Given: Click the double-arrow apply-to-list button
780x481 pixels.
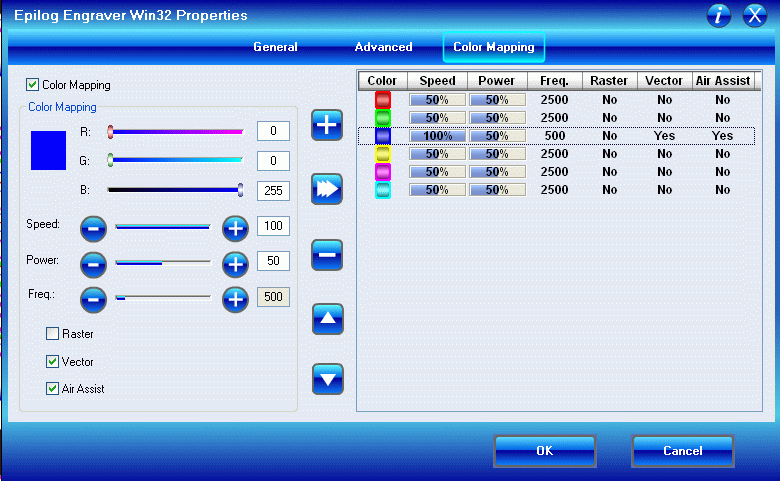Looking at the screenshot, I should tap(327, 189).
